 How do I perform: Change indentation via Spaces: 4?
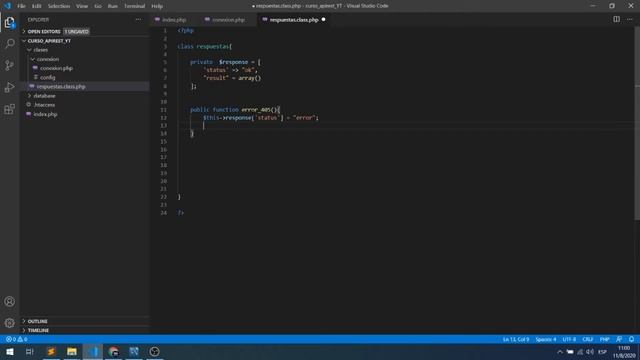pos(546,339)
